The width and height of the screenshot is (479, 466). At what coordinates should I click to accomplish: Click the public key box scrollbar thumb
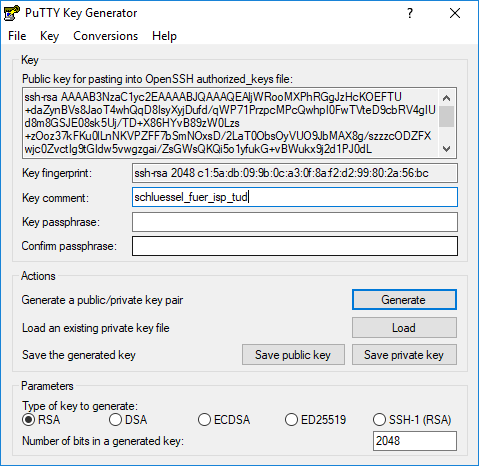pyautogui.click(x=446, y=116)
